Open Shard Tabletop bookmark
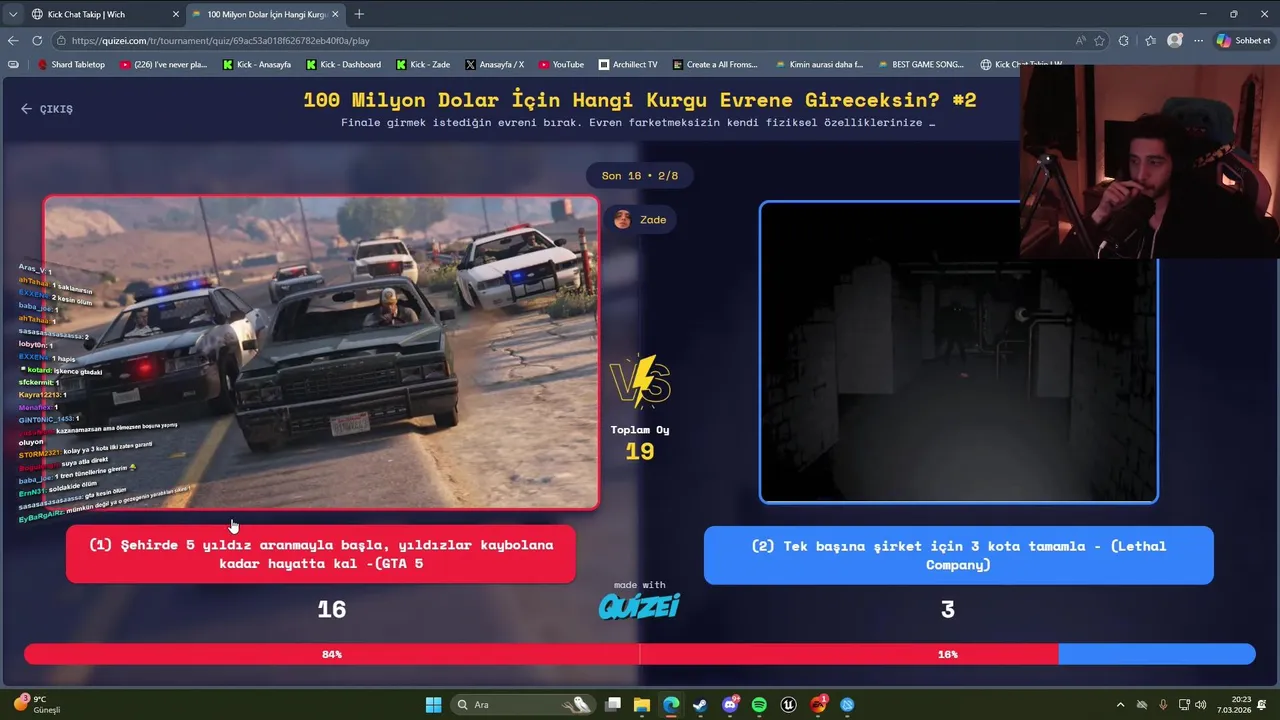 pos(71,64)
